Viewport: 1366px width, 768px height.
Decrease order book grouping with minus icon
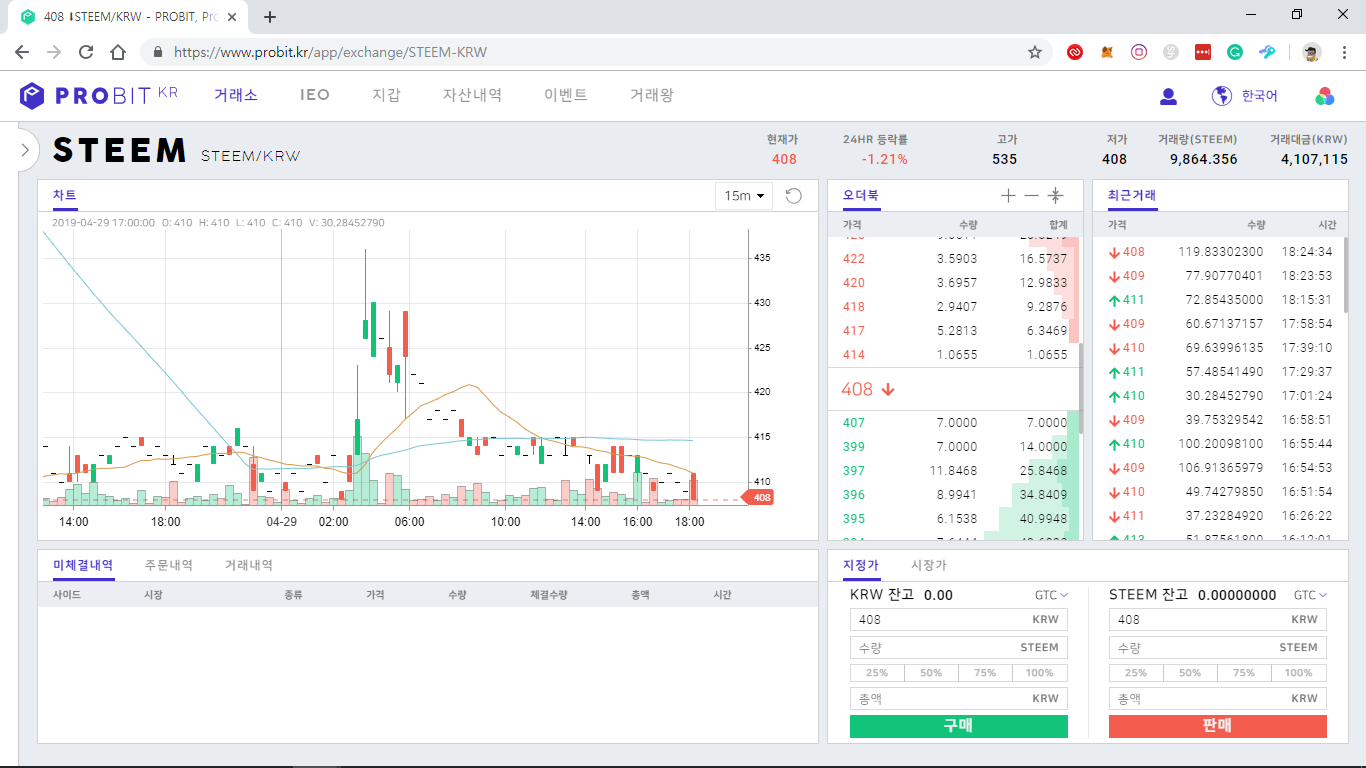pyautogui.click(x=1031, y=196)
